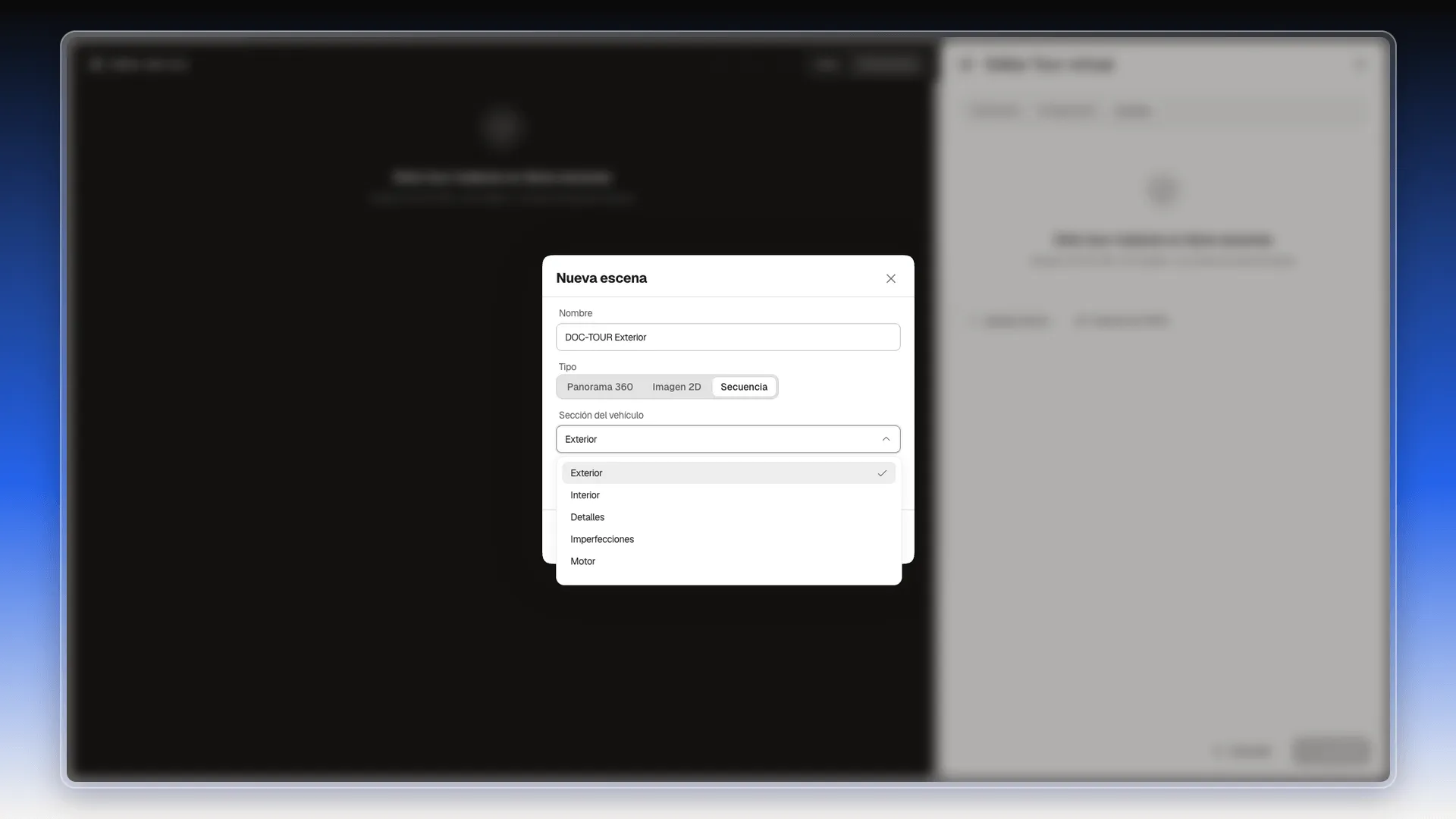1456x819 pixels.
Task: Collapse the Sección del vehículo dropdown
Action: pyautogui.click(x=728, y=439)
